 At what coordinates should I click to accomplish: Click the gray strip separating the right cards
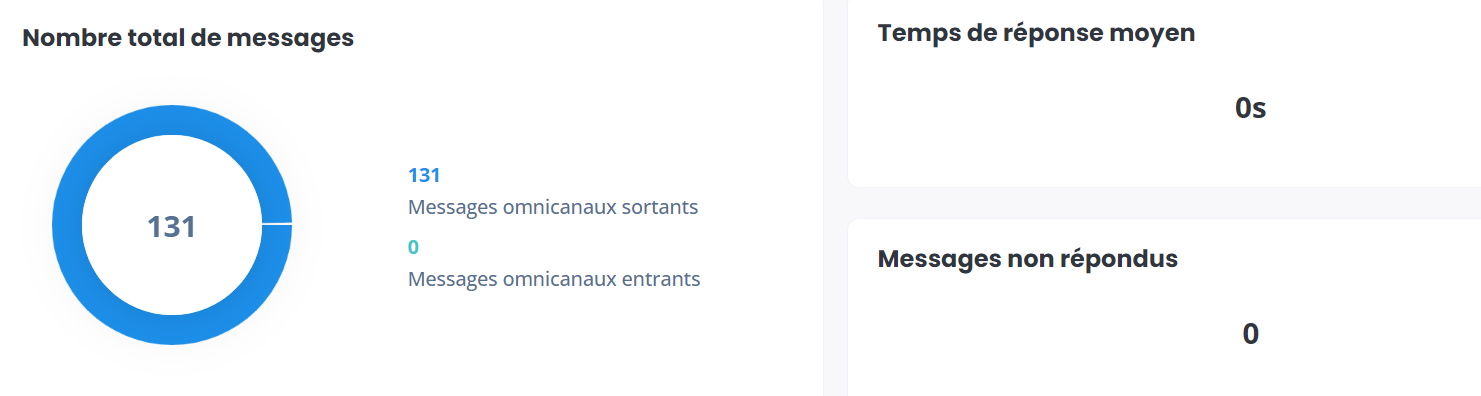coord(1164,202)
